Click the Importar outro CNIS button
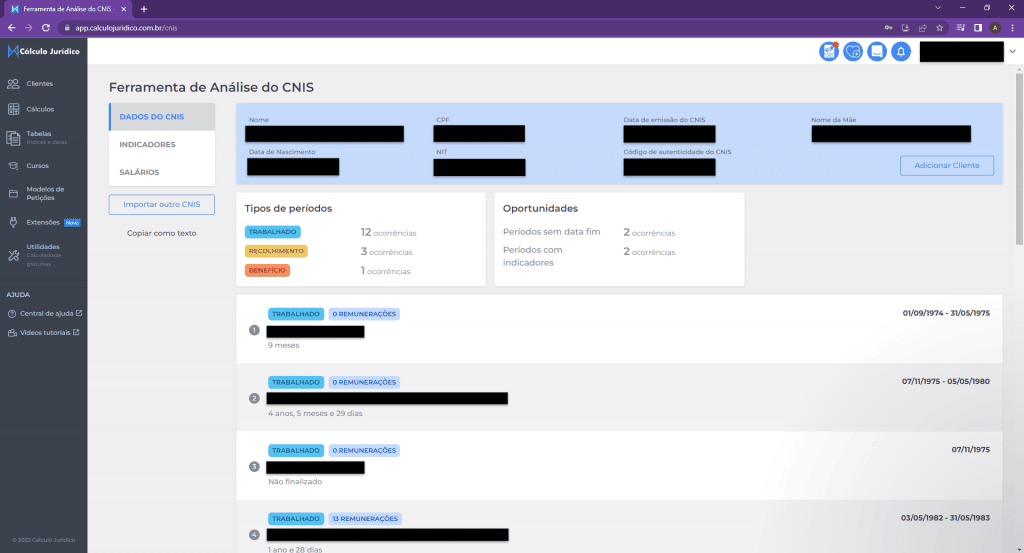This screenshot has width=1024, height=553. [162, 205]
